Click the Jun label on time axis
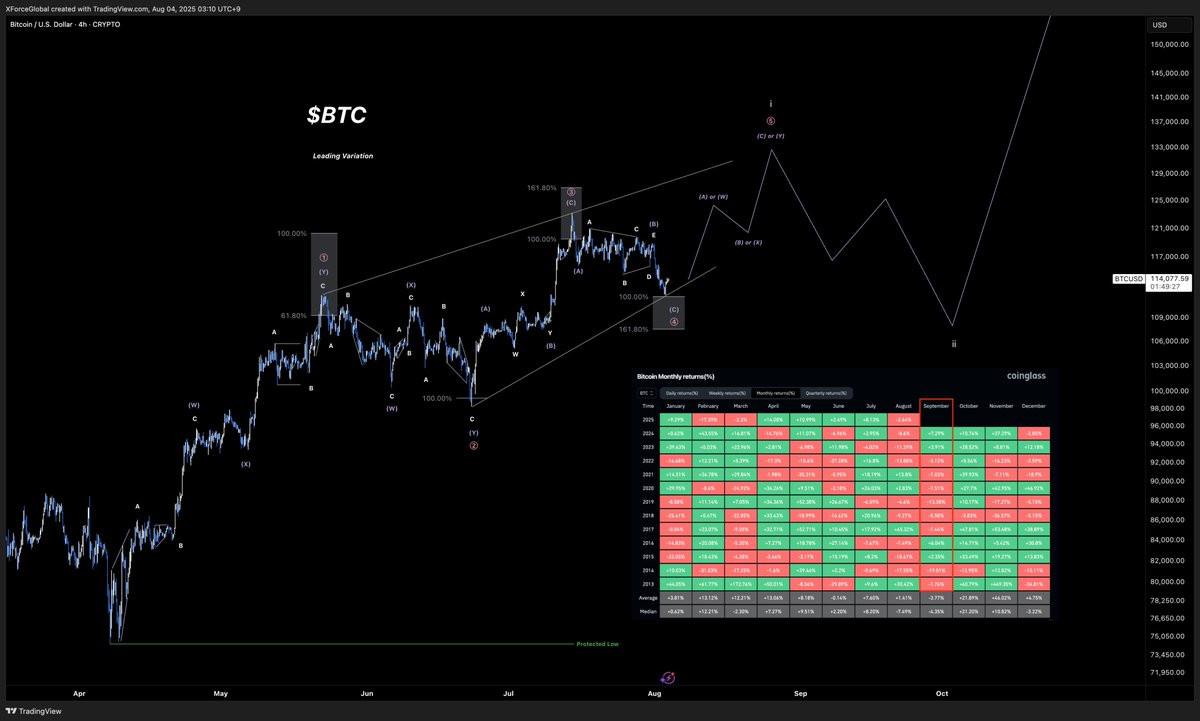This screenshot has width=1200, height=721. [368, 691]
